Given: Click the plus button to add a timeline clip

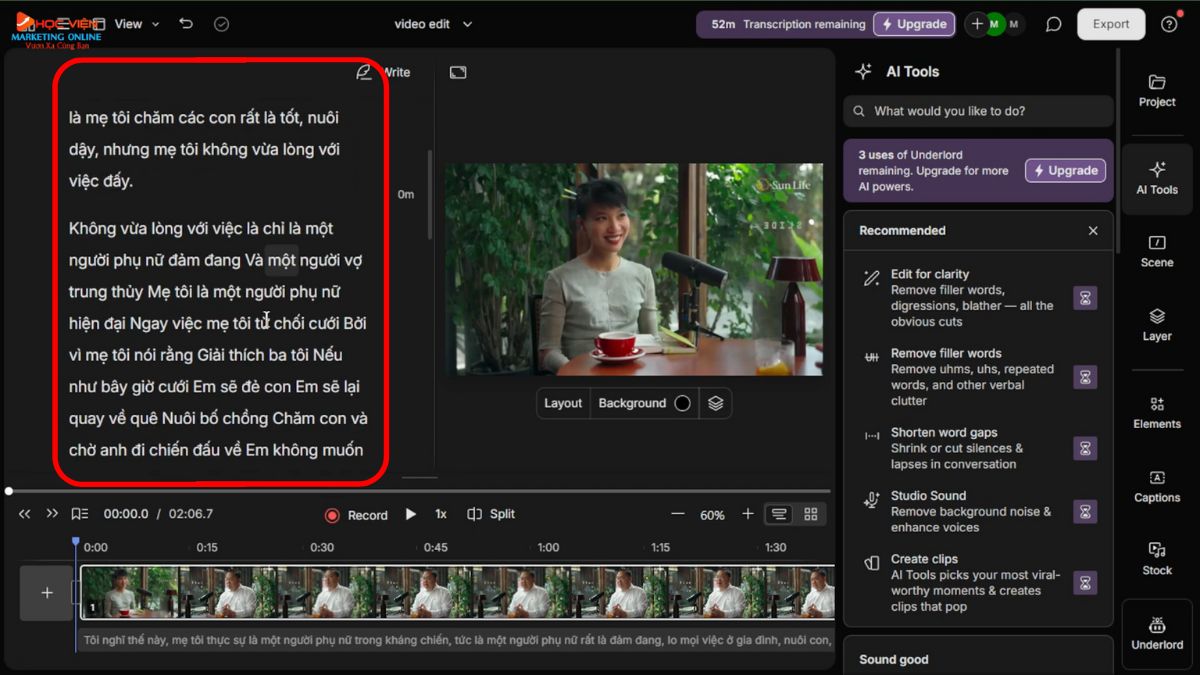Looking at the screenshot, I should pos(47,593).
